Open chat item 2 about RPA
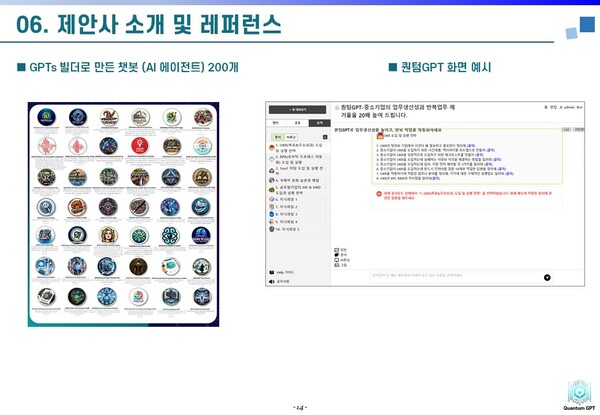600x415 pixels. (298, 160)
